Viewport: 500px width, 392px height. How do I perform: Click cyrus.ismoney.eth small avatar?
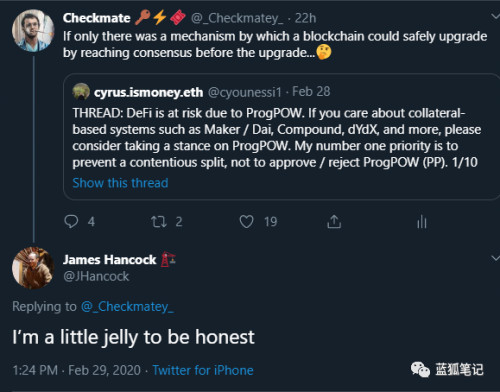coord(81,92)
